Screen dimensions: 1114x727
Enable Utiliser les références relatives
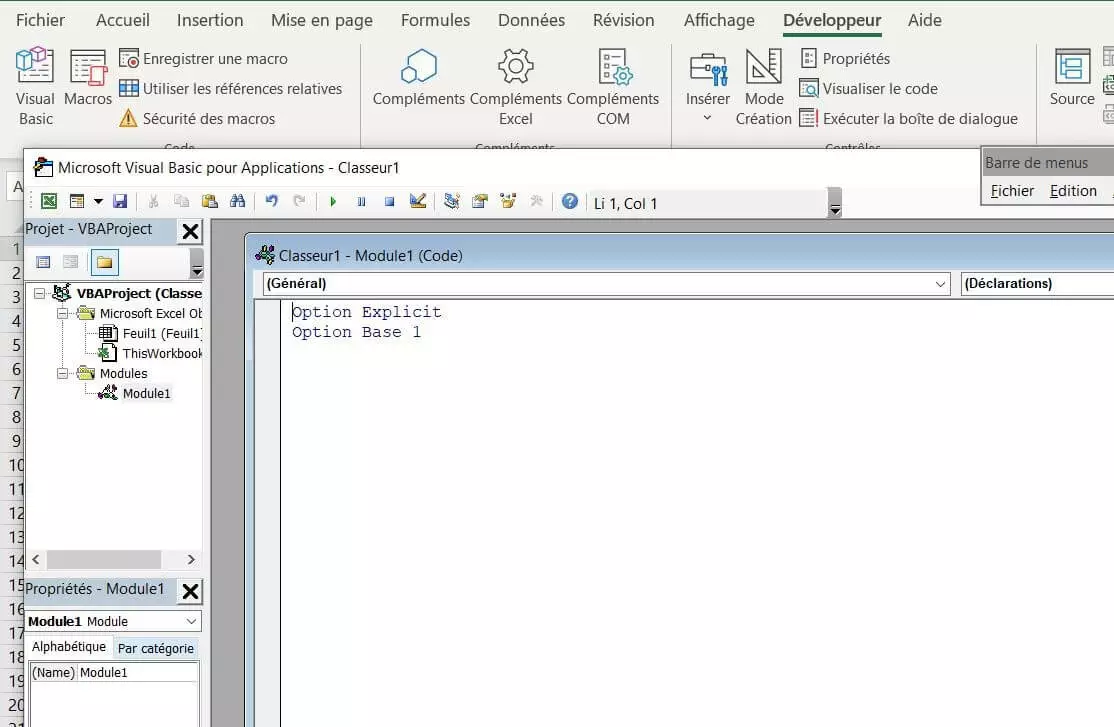(232, 88)
